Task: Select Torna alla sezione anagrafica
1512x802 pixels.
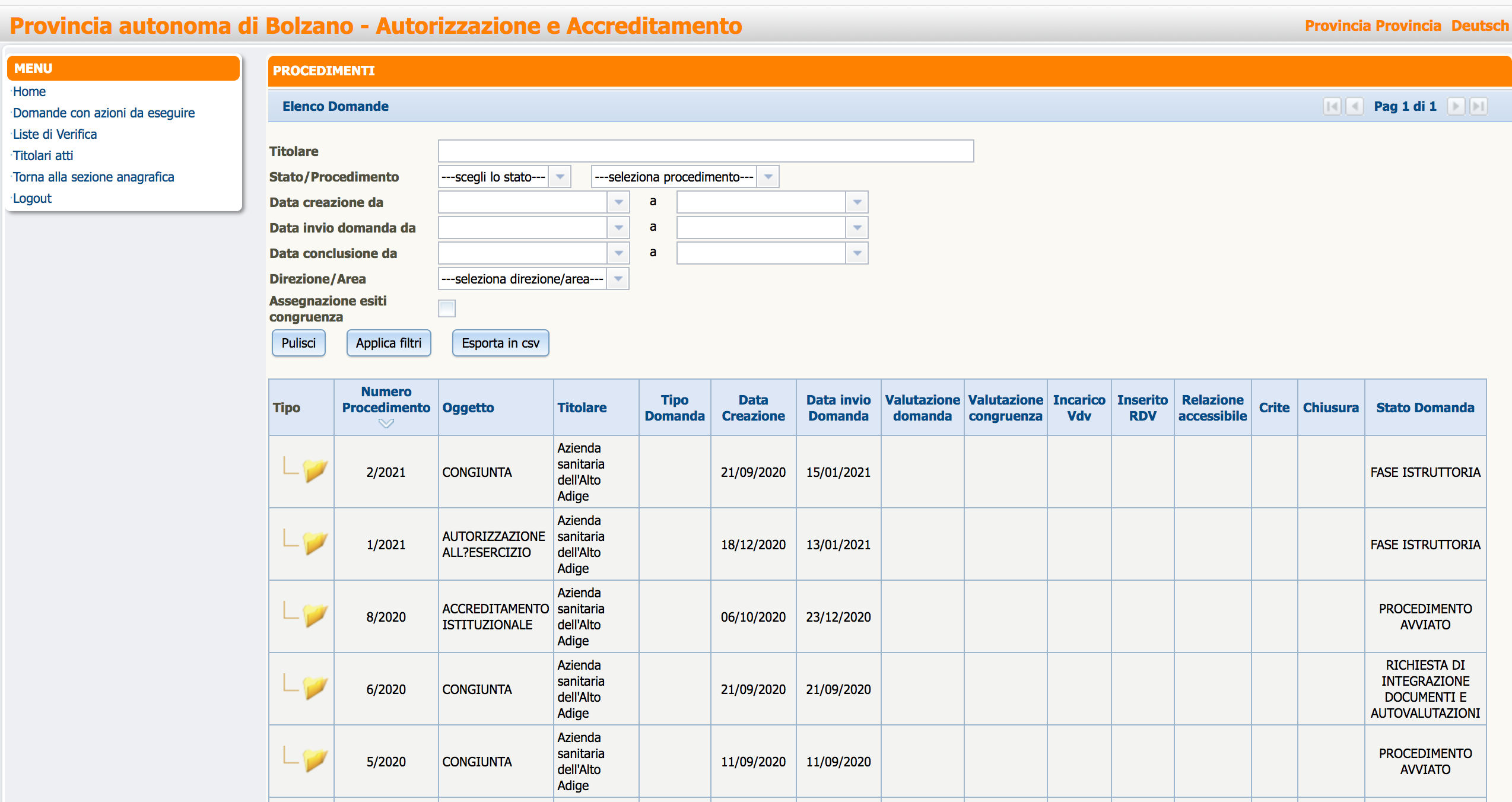Action: point(94,177)
